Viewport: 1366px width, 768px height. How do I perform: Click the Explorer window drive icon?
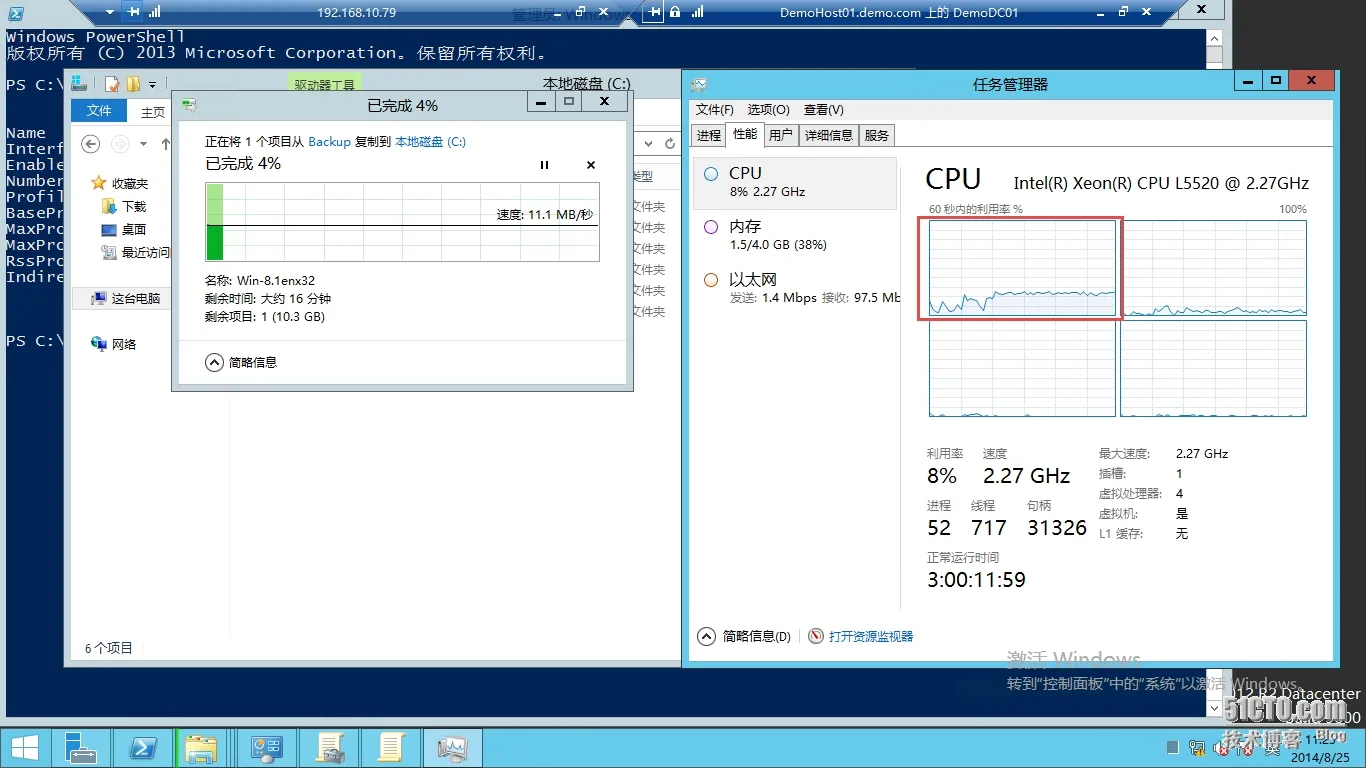pyautogui.click(x=78, y=84)
